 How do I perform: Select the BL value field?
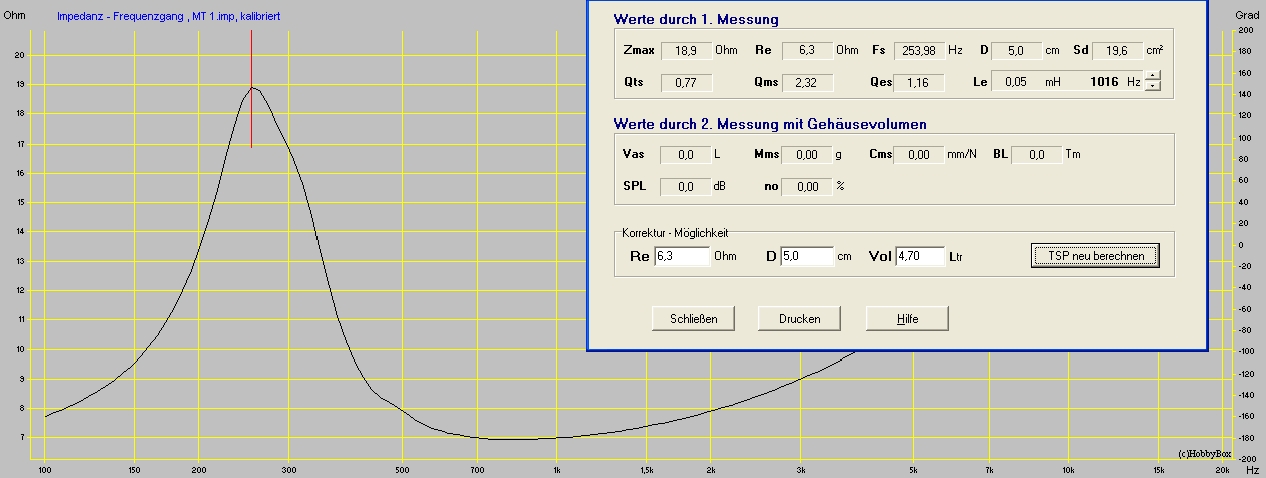1036,154
